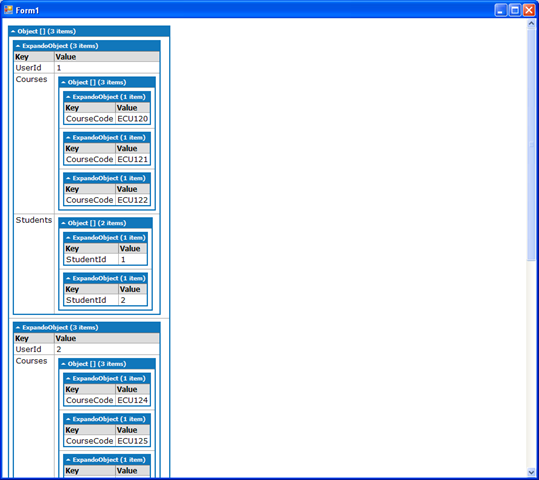Click the Students key label
The height and width of the screenshot is (480, 539).
pos(34,220)
